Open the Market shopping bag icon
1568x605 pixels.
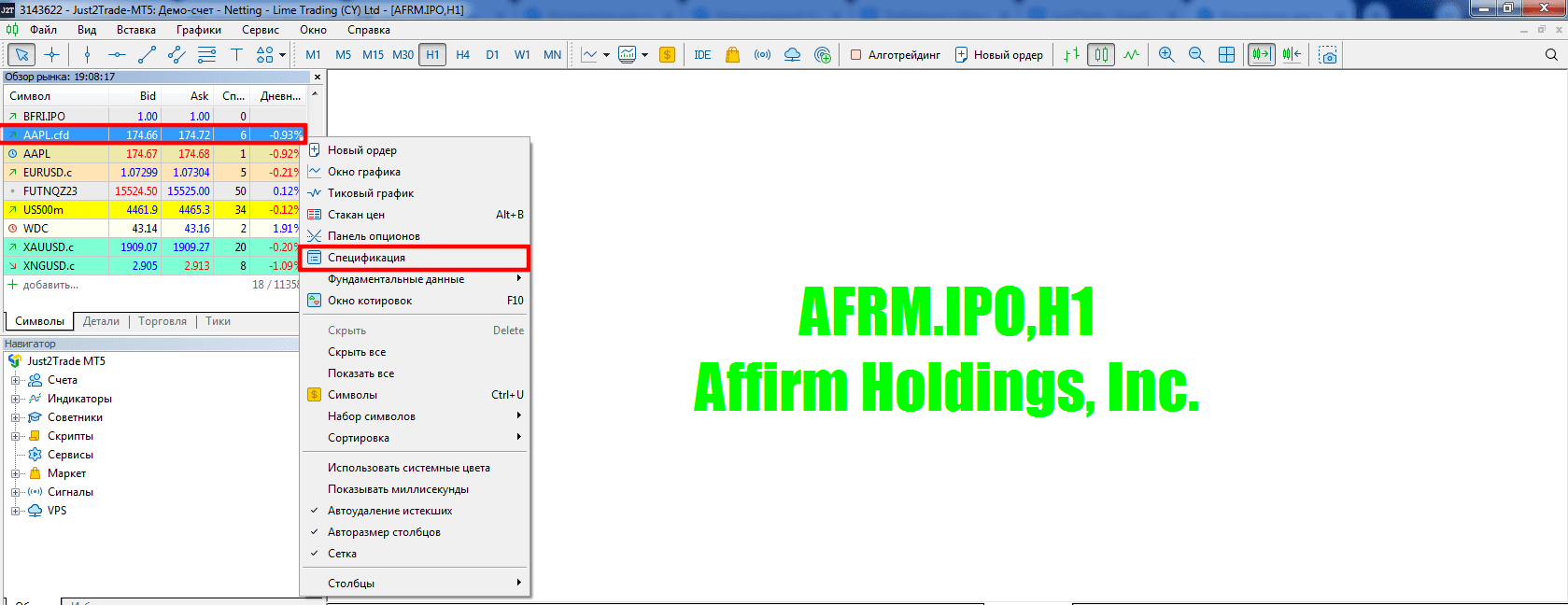[x=732, y=55]
